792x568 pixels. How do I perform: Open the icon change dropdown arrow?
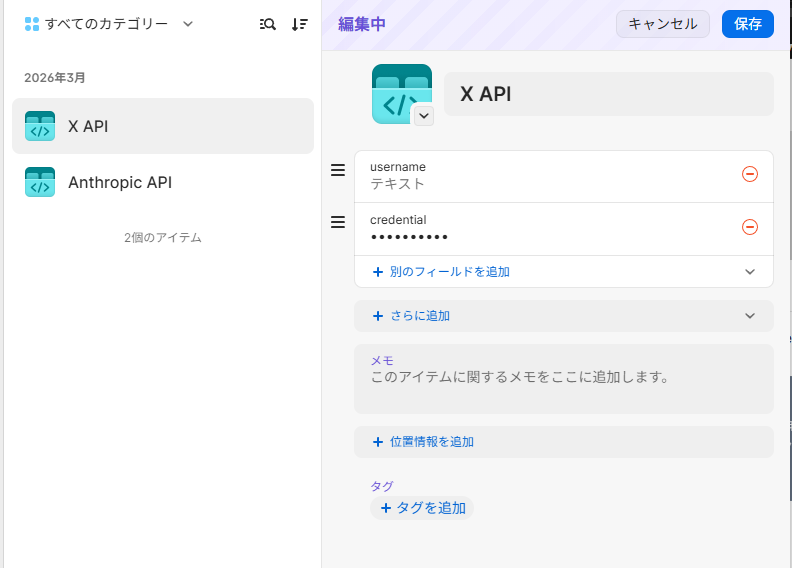[424, 116]
